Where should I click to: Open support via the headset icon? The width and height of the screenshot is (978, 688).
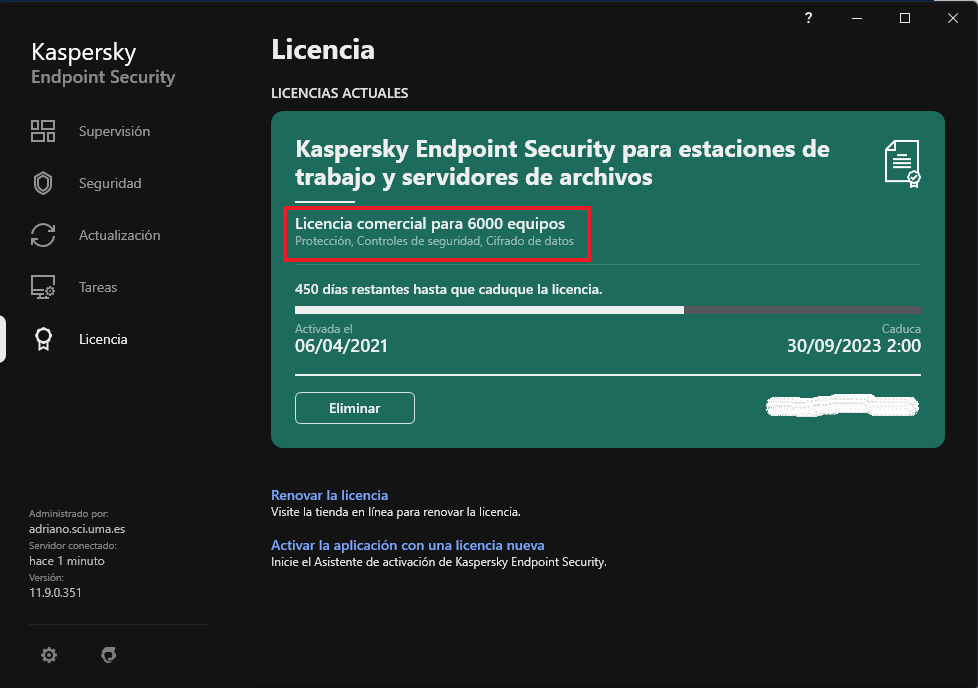[x=109, y=655]
